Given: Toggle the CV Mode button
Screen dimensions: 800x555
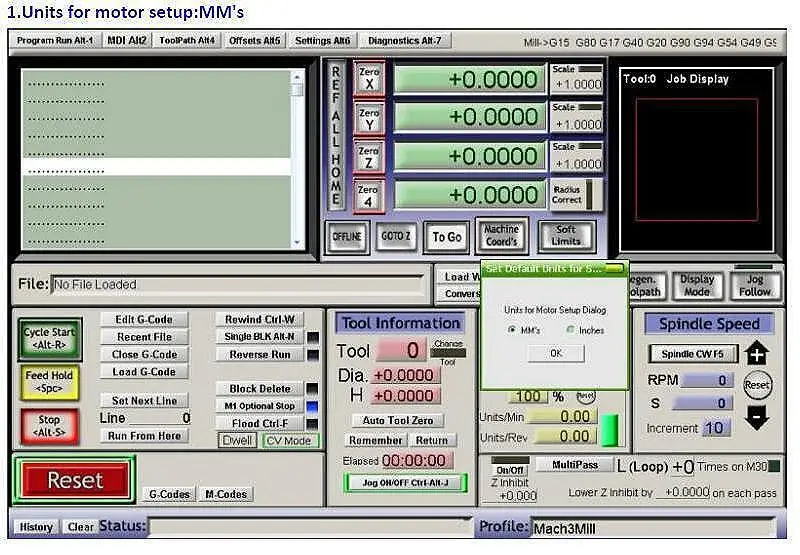Looking at the screenshot, I should coord(289,440).
